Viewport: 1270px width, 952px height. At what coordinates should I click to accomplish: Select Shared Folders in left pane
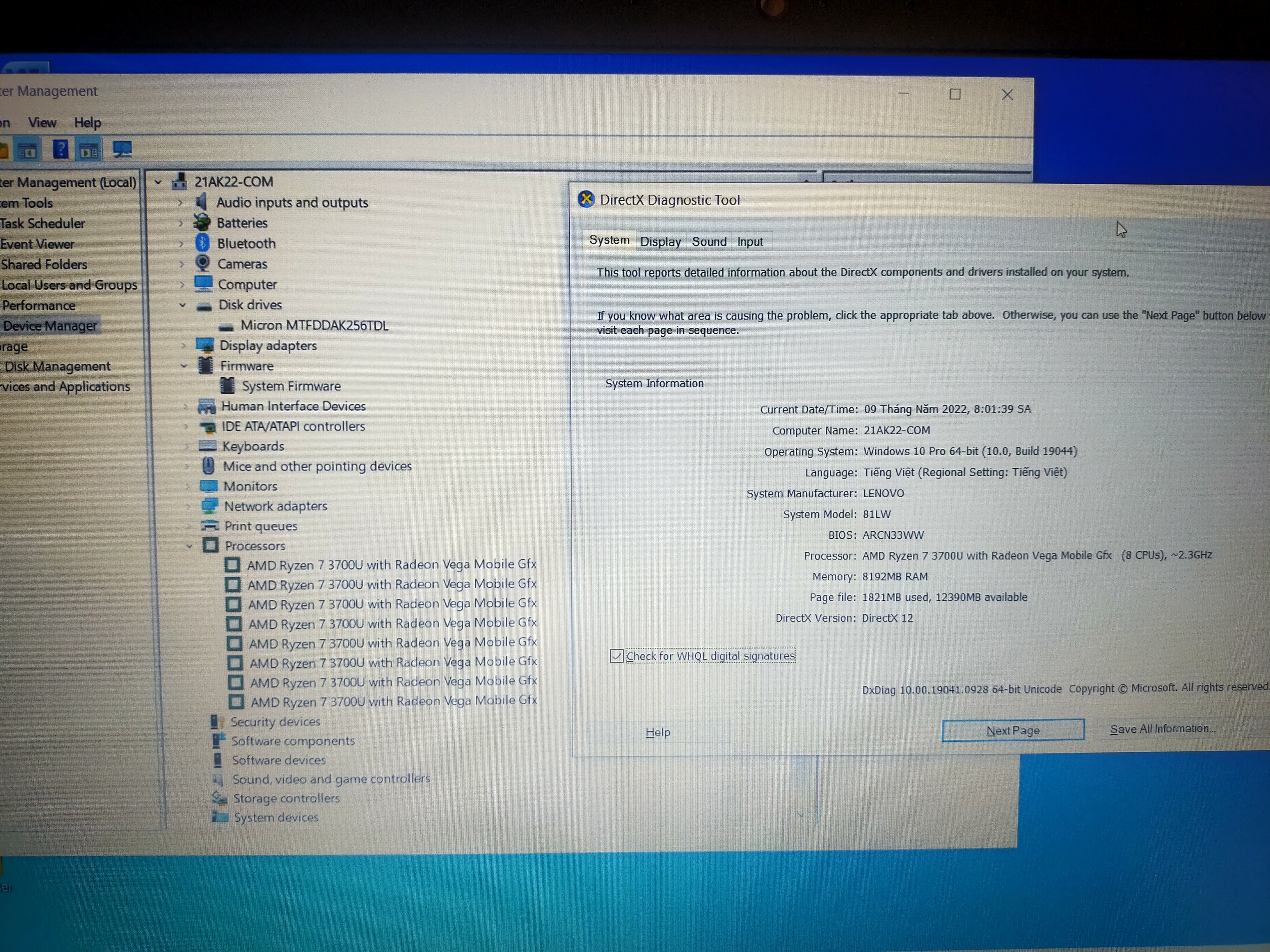coord(44,264)
